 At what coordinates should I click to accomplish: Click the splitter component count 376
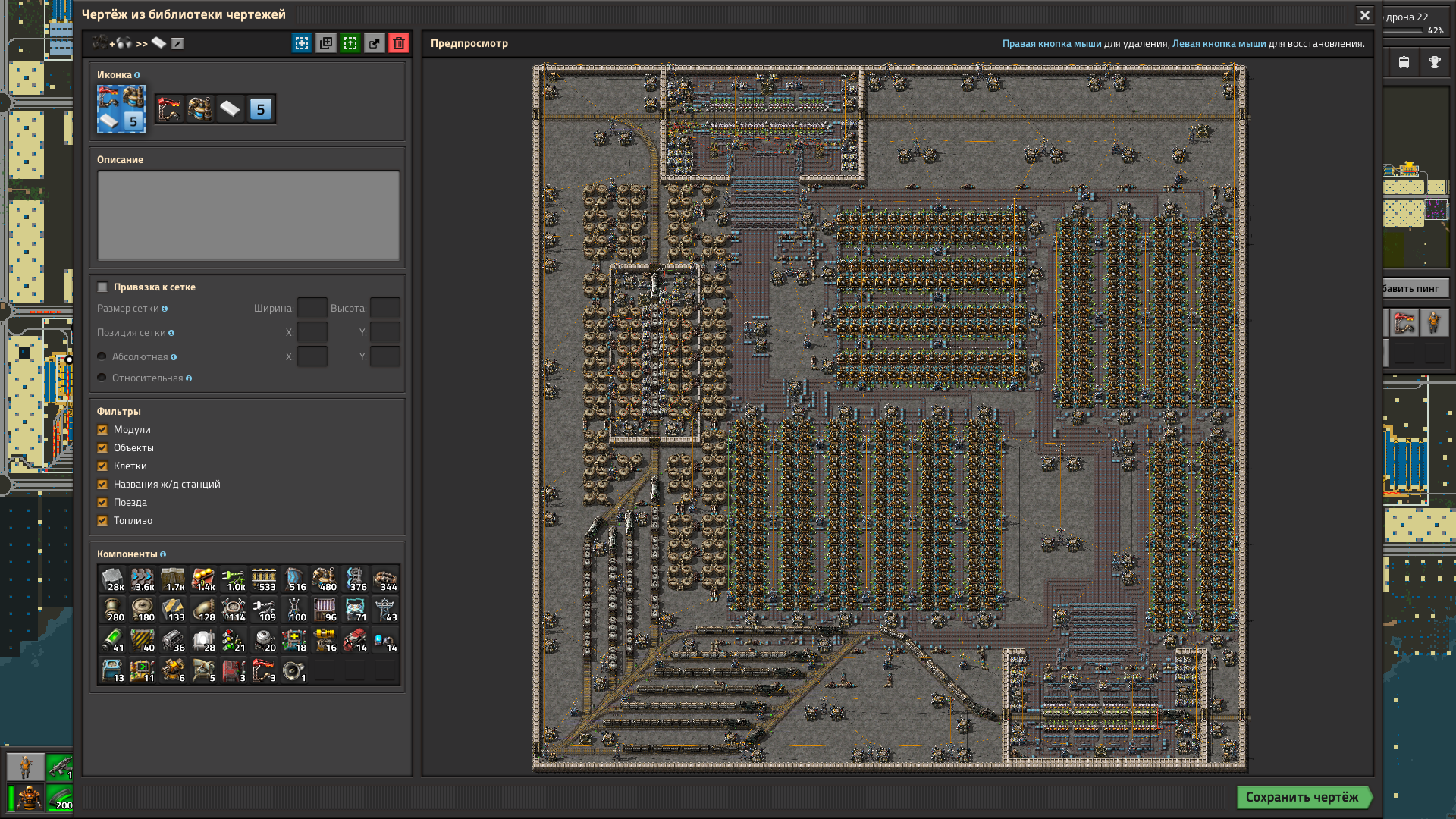click(355, 579)
